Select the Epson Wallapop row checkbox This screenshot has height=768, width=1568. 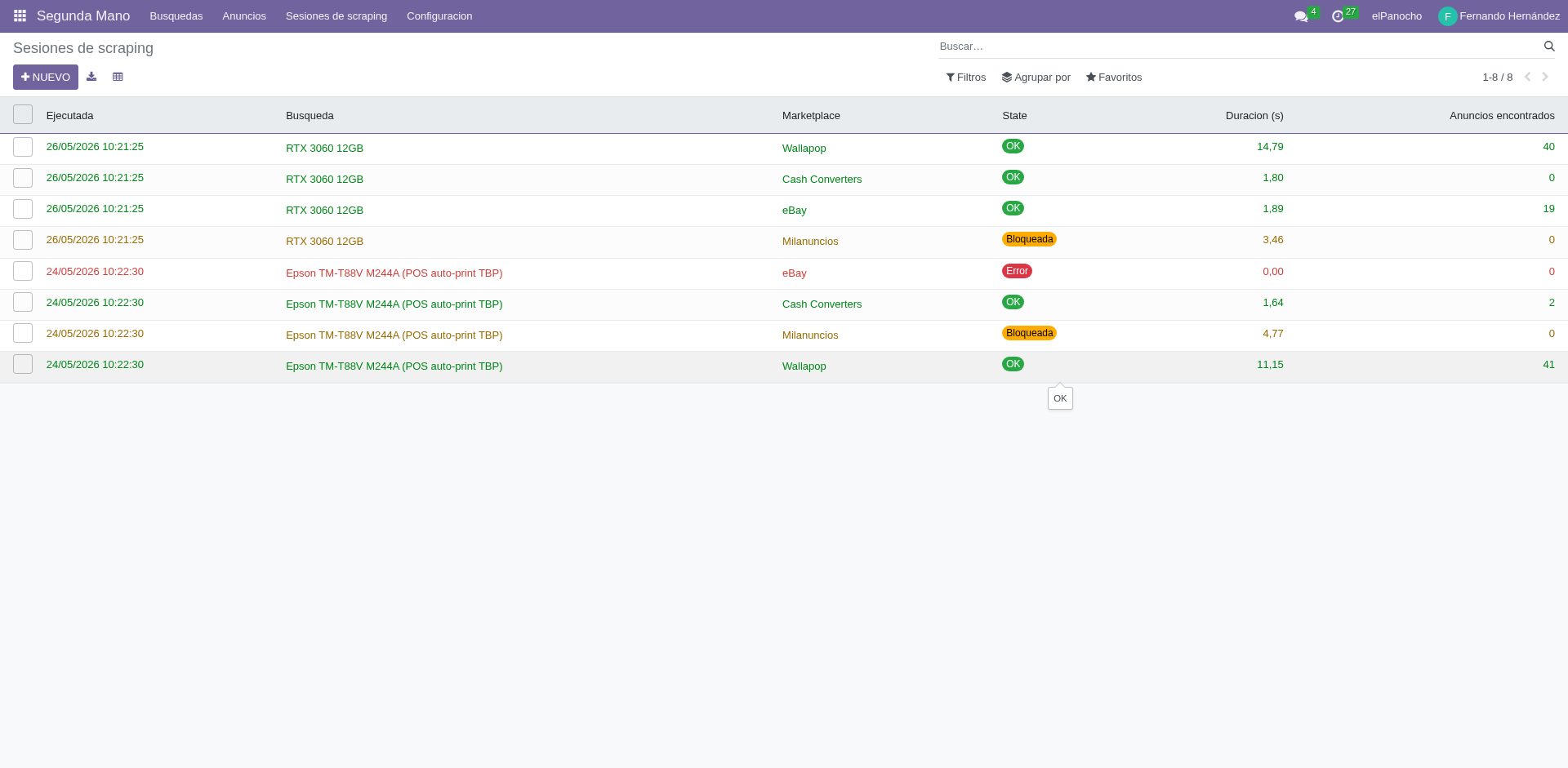tap(23, 364)
